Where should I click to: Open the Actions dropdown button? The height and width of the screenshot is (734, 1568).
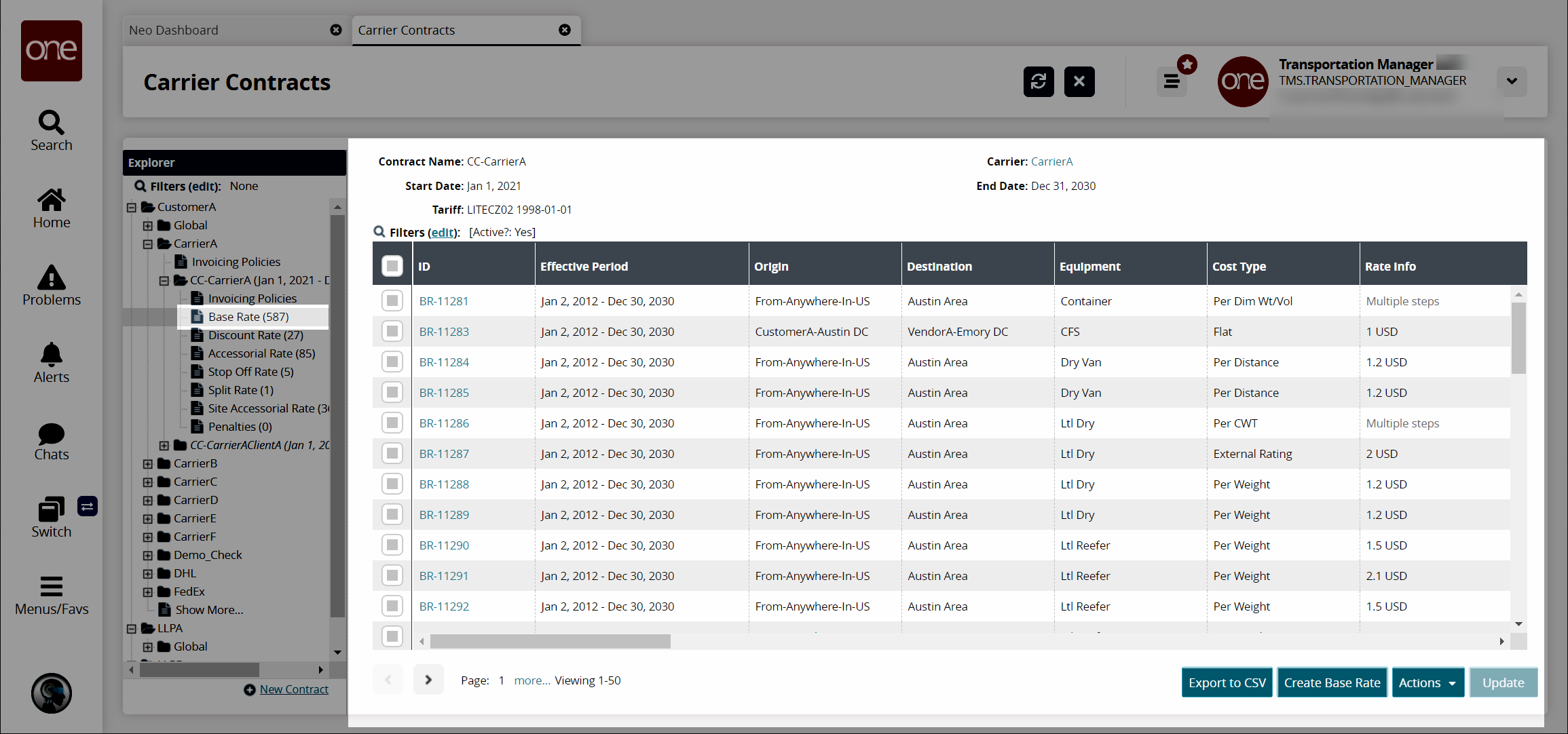coord(1427,682)
